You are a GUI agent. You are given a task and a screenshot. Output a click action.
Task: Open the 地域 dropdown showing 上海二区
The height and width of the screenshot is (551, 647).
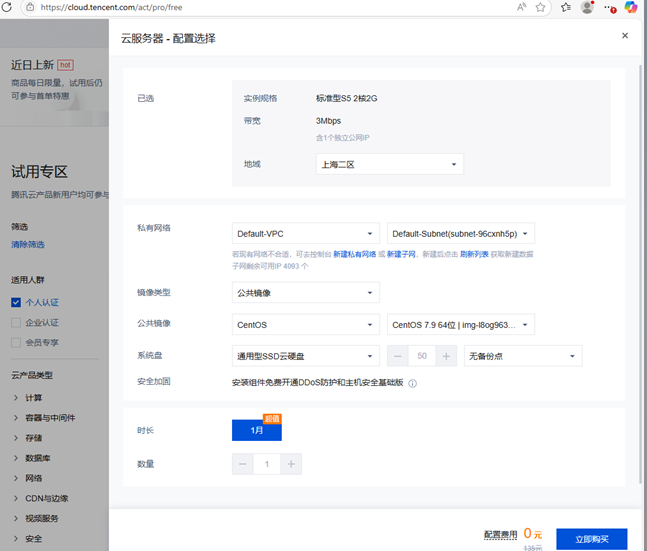click(390, 164)
